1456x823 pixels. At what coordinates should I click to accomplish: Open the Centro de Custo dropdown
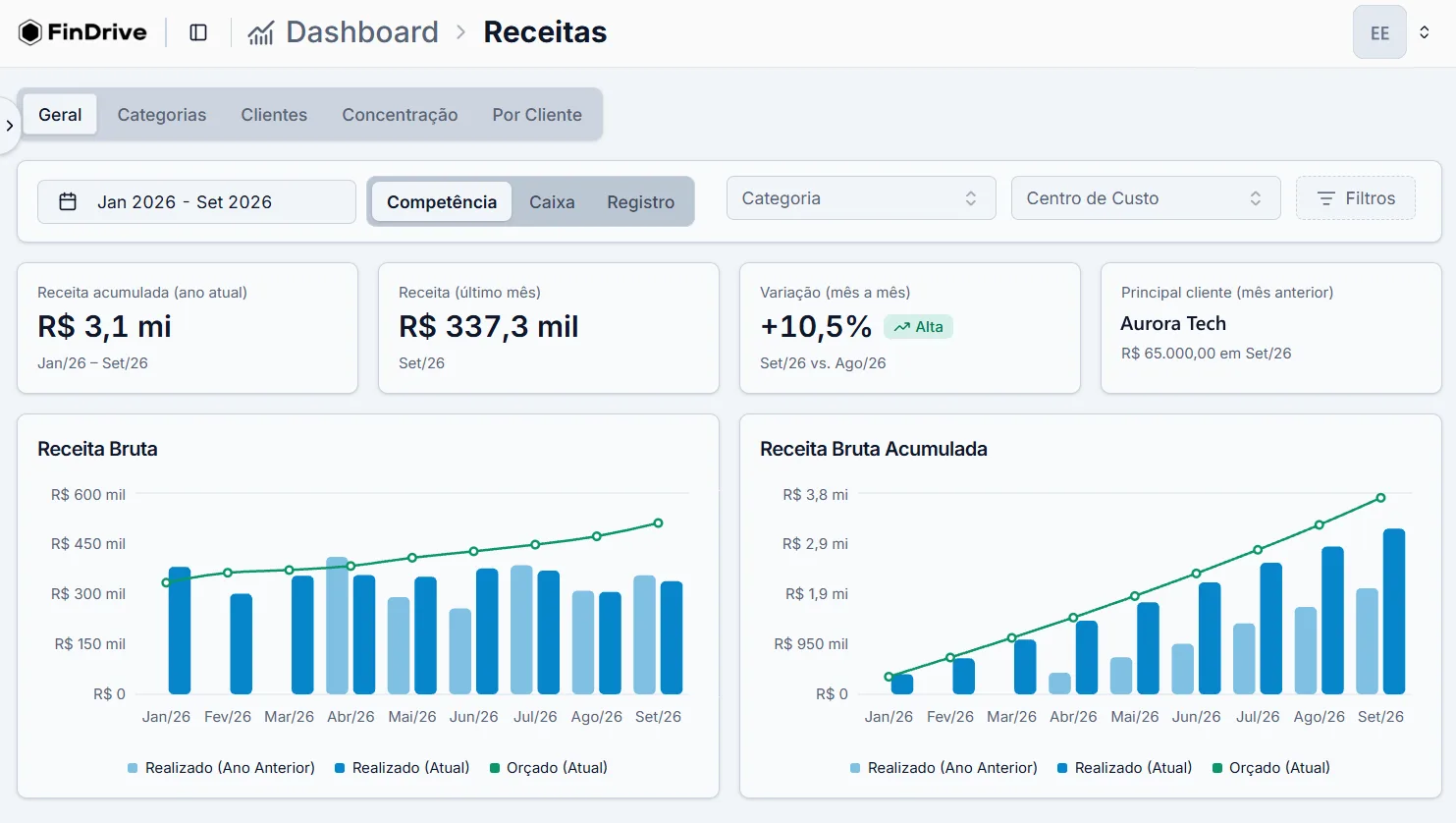[x=1146, y=198]
